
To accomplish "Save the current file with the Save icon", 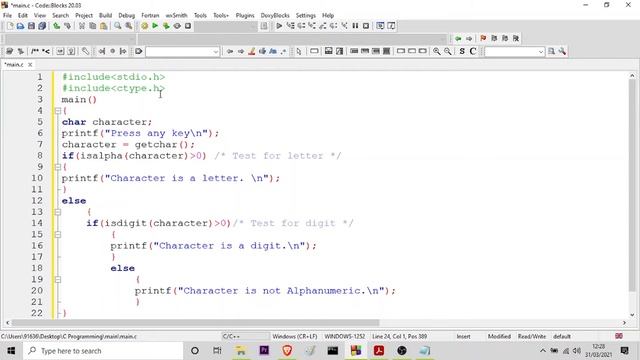I will coord(31,26).
